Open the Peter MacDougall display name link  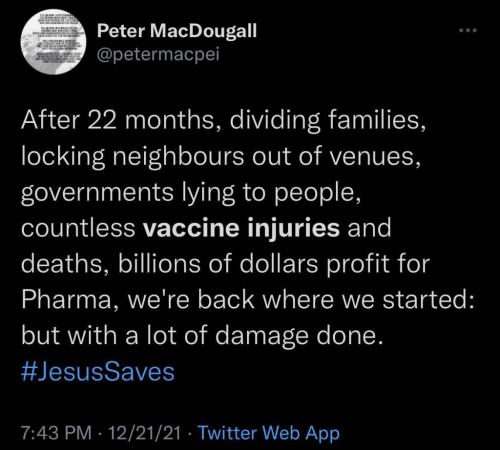pyautogui.click(x=177, y=31)
